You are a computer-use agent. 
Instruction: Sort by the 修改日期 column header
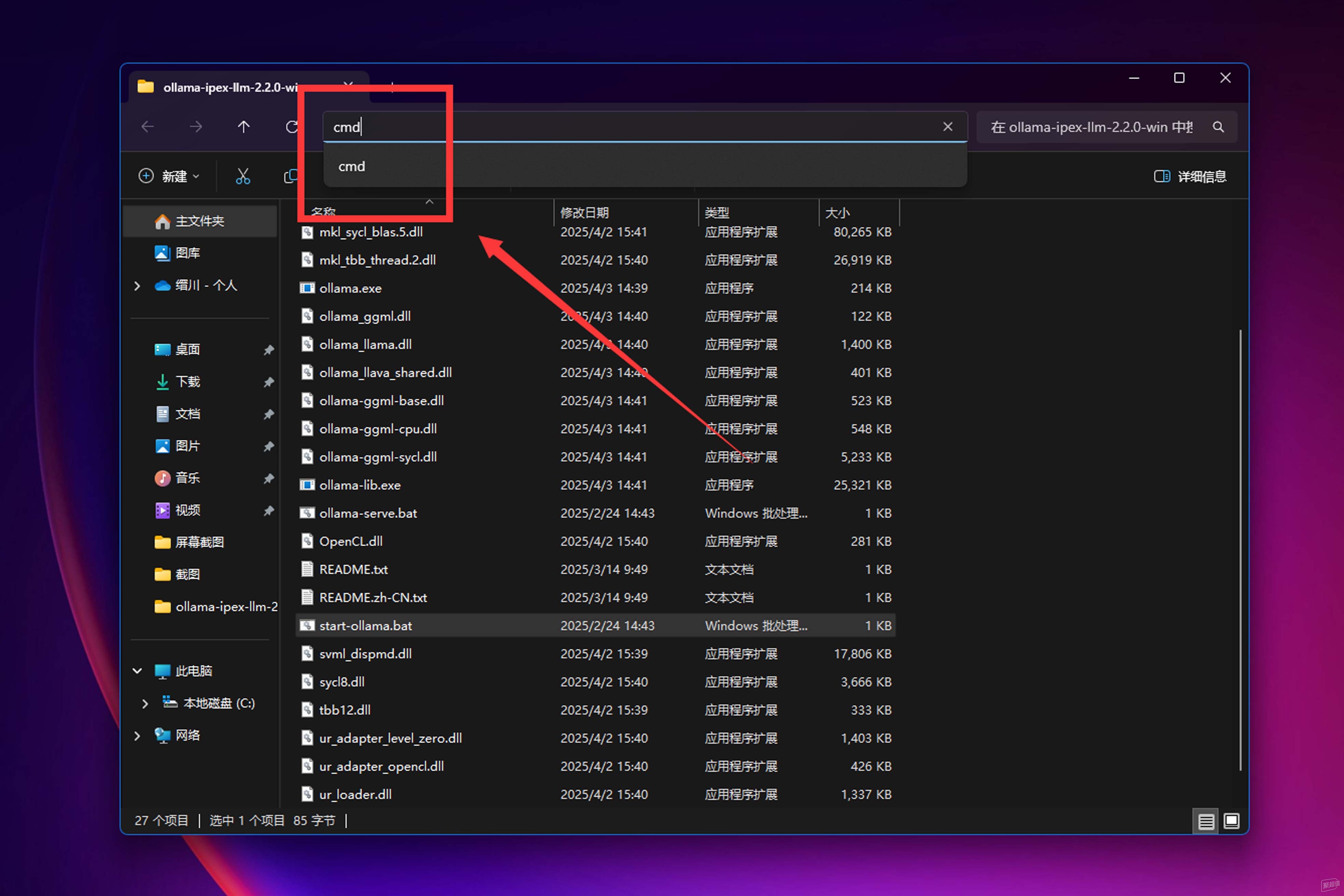pos(626,213)
